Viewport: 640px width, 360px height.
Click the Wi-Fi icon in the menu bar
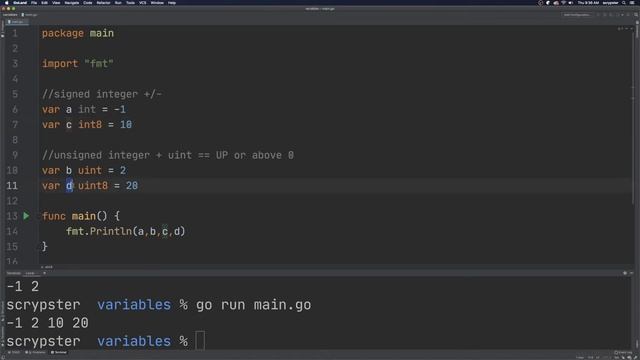point(564,3)
